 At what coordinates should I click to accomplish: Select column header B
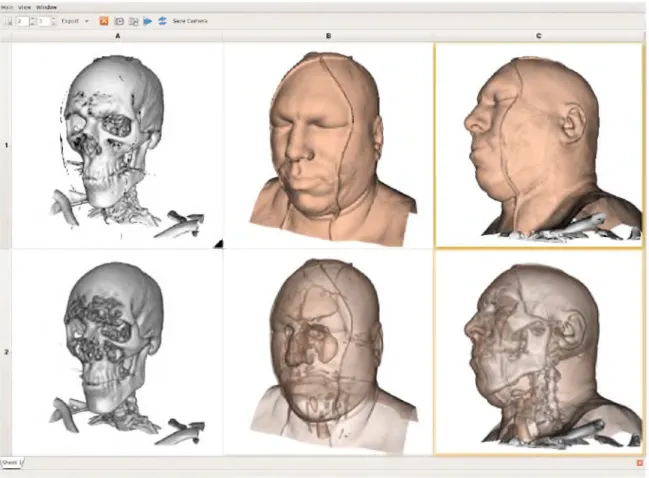pyautogui.click(x=328, y=36)
